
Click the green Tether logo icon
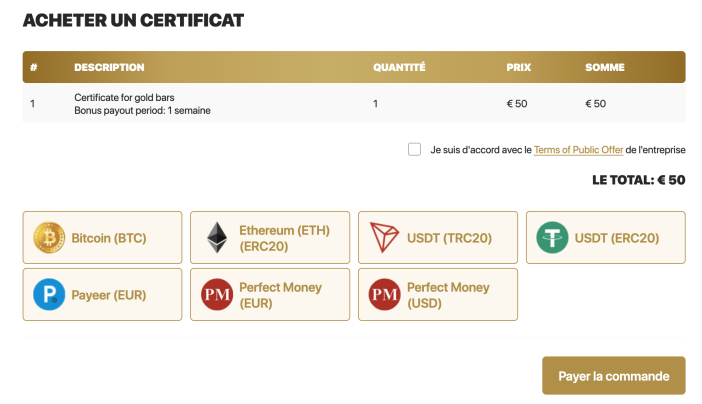tap(552, 238)
